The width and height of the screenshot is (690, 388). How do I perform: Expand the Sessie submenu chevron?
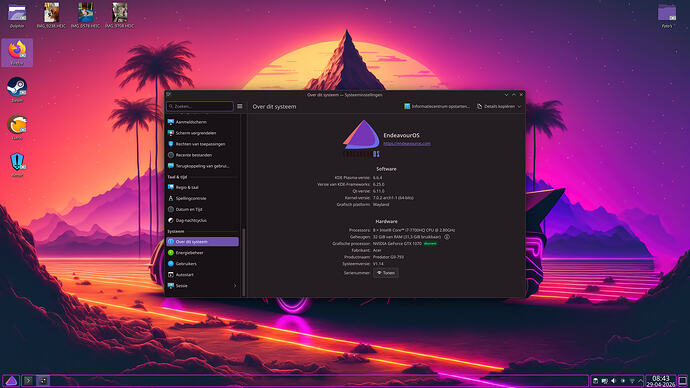pos(235,286)
